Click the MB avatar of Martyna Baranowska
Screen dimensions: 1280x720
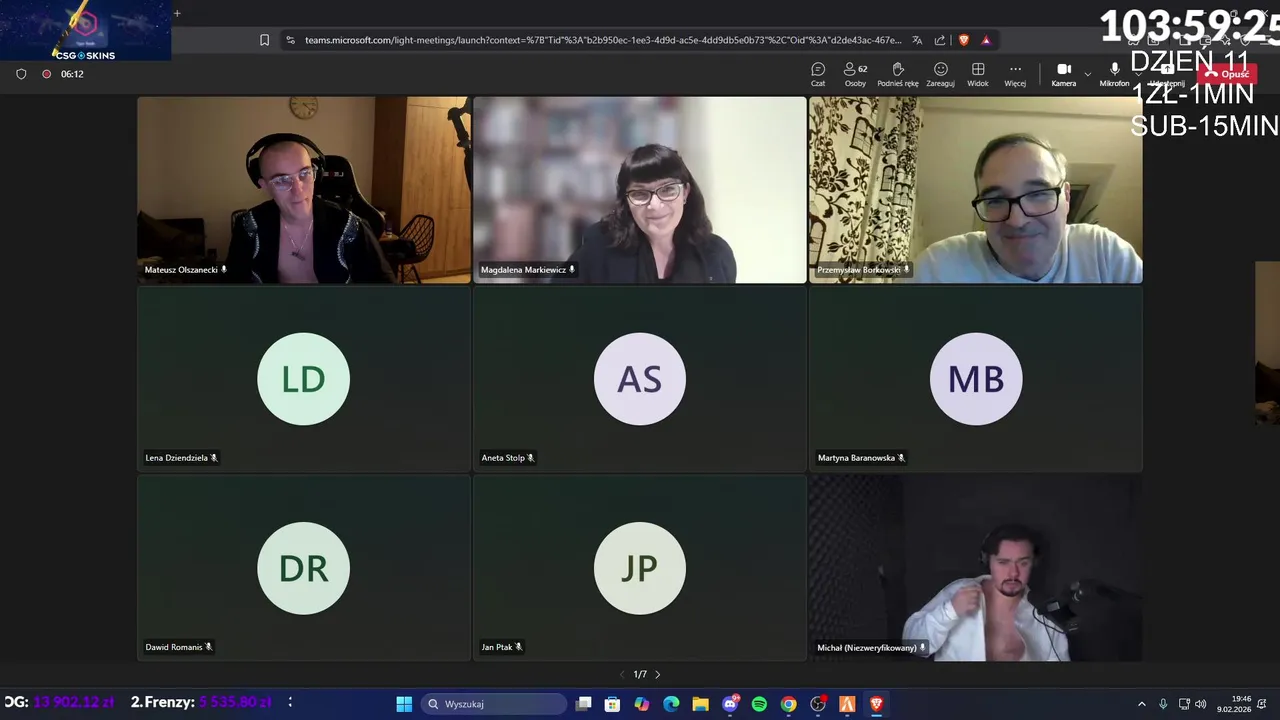click(x=975, y=379)
